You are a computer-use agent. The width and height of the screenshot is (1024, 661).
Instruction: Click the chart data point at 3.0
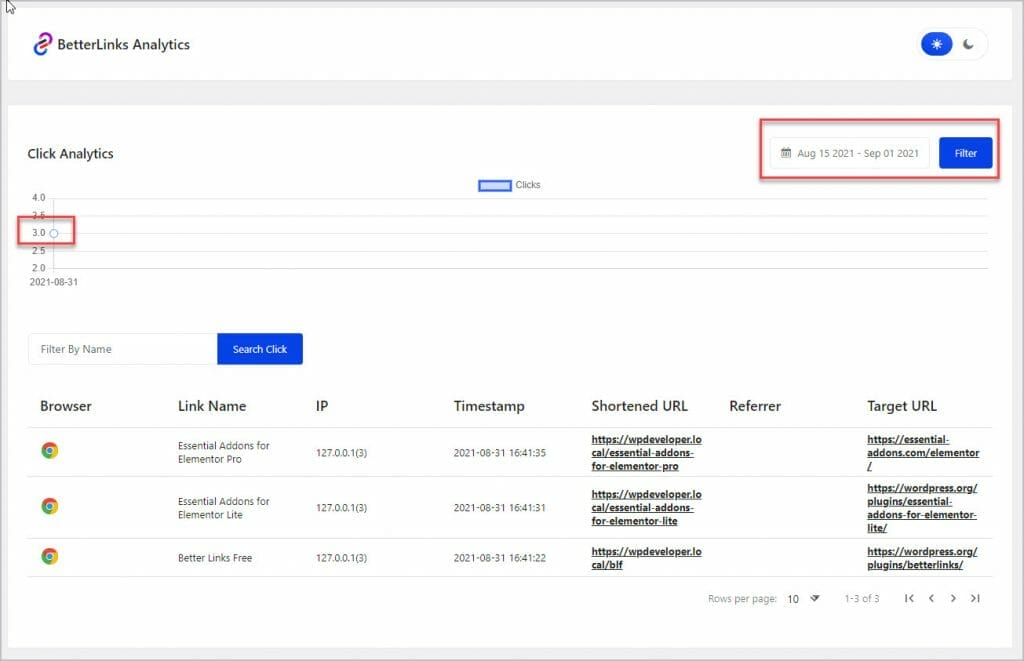tap(54, 233)
